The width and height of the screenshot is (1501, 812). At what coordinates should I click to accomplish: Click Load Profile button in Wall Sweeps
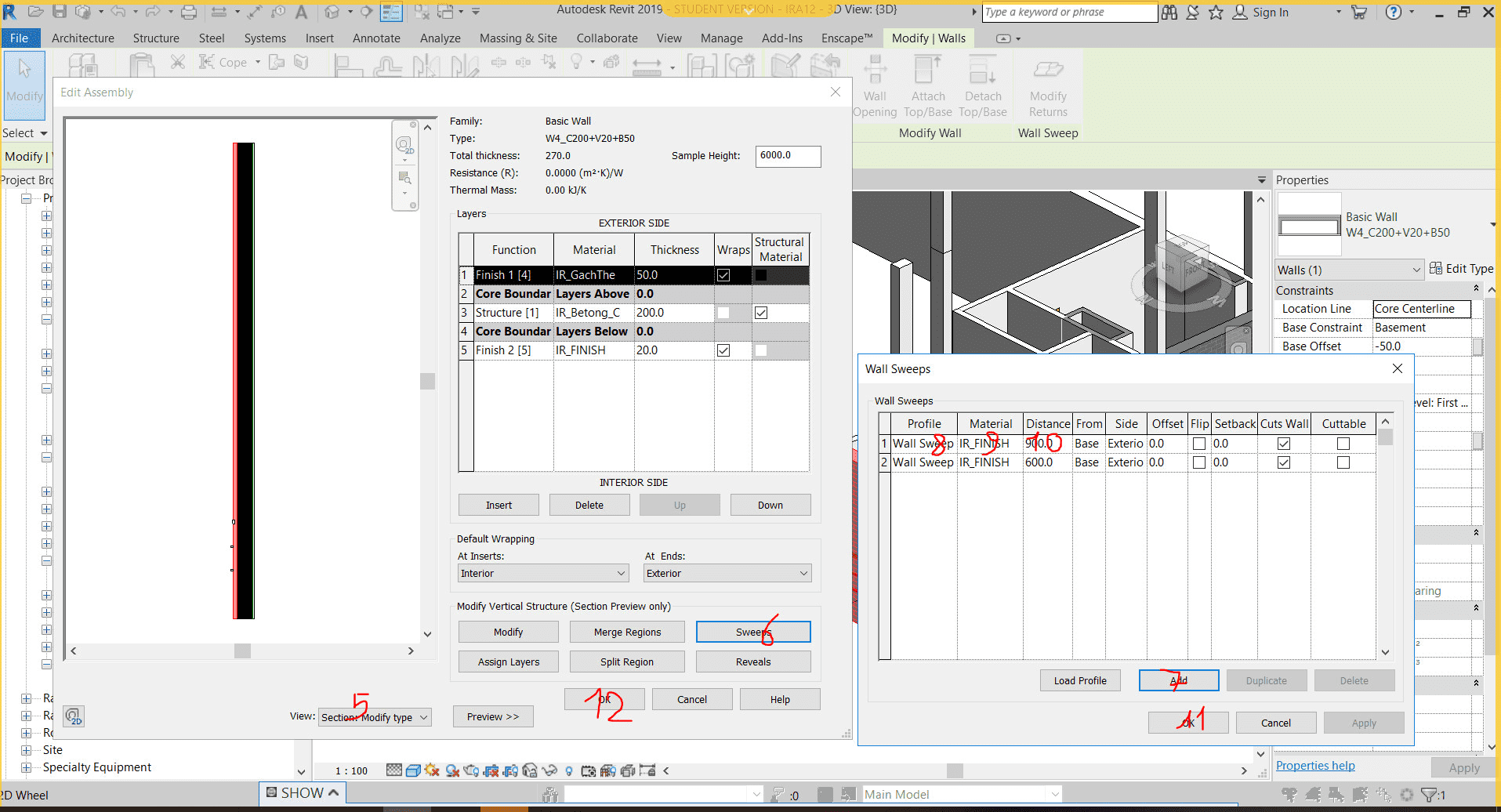1080,680
